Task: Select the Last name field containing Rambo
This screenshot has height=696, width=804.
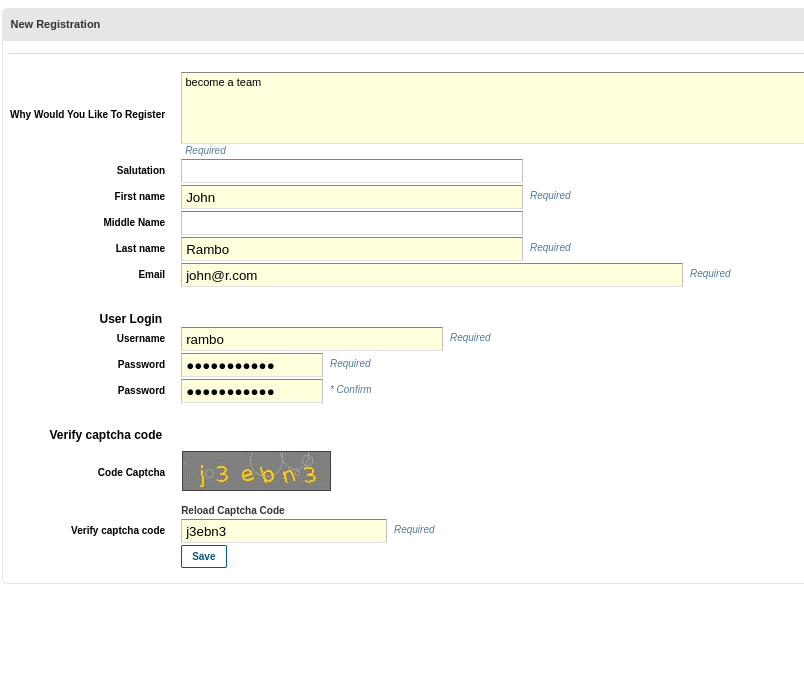Action: (352, 249)
